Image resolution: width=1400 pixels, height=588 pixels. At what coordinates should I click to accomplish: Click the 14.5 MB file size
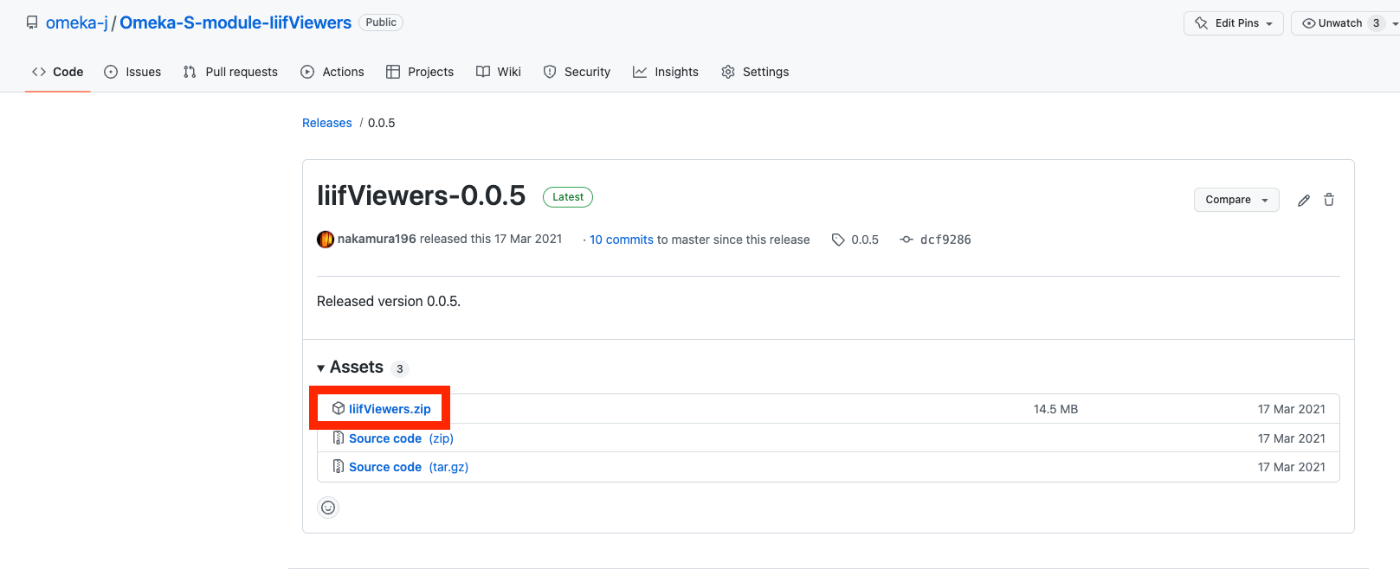1056,409
